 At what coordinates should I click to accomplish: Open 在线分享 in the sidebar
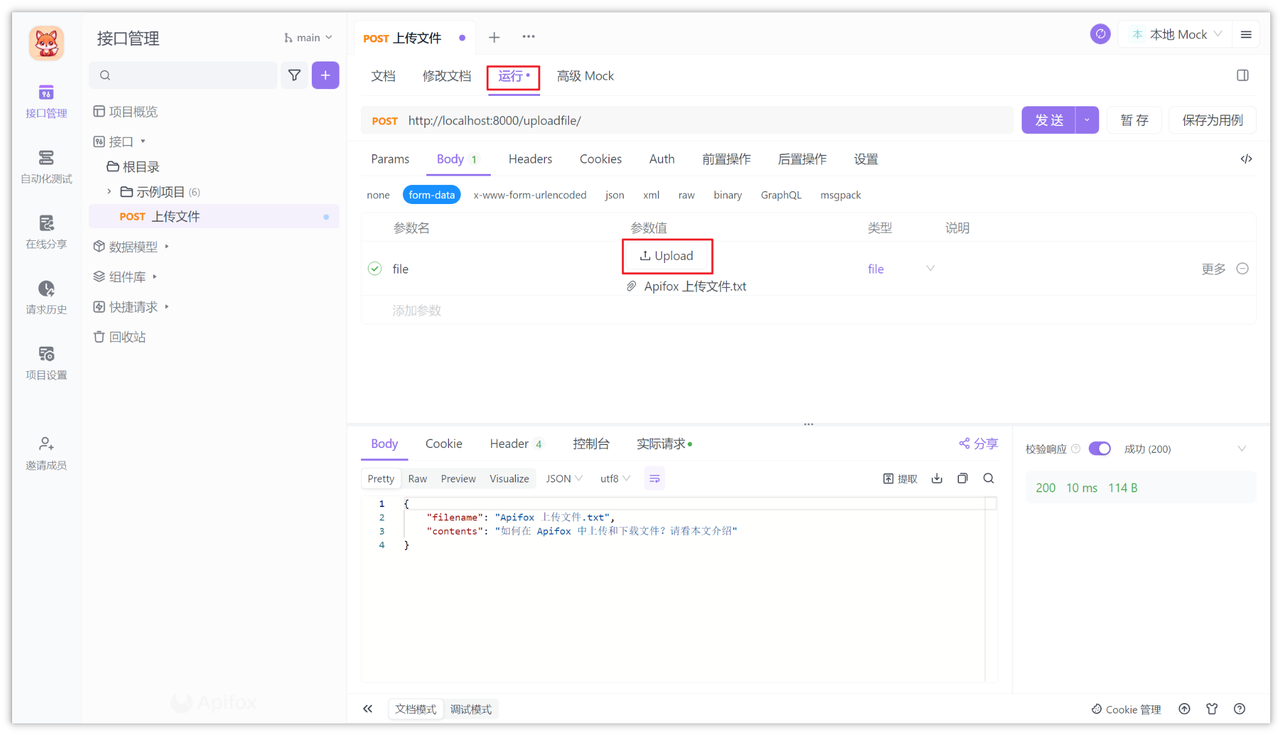point(46,232)
